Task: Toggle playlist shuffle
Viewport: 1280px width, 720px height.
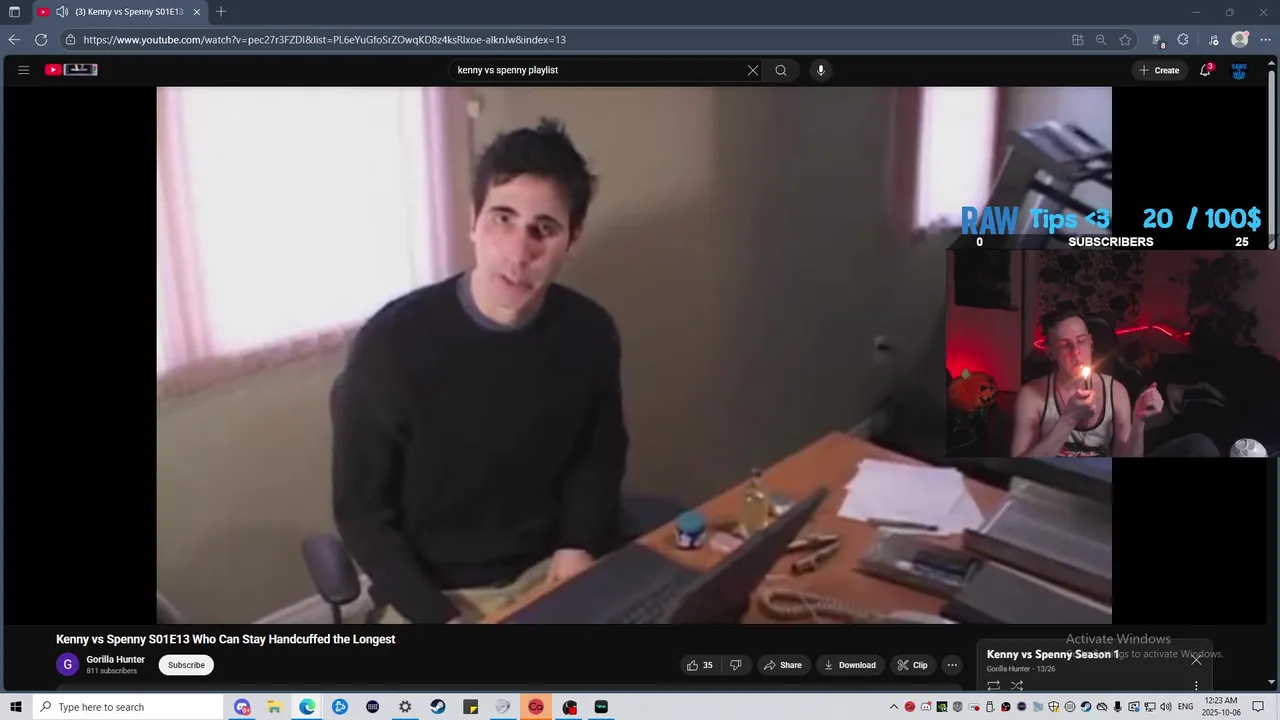Action: [1017, 686]
